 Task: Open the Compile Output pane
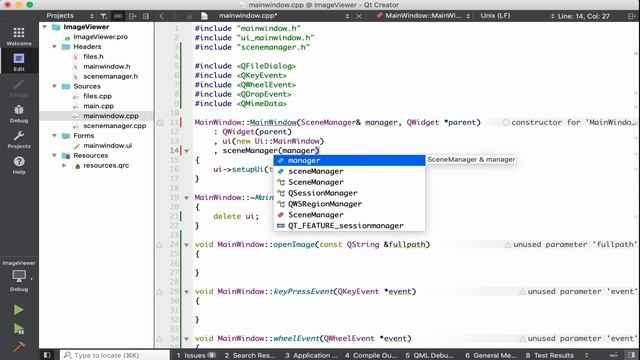(x=371, y=355)
